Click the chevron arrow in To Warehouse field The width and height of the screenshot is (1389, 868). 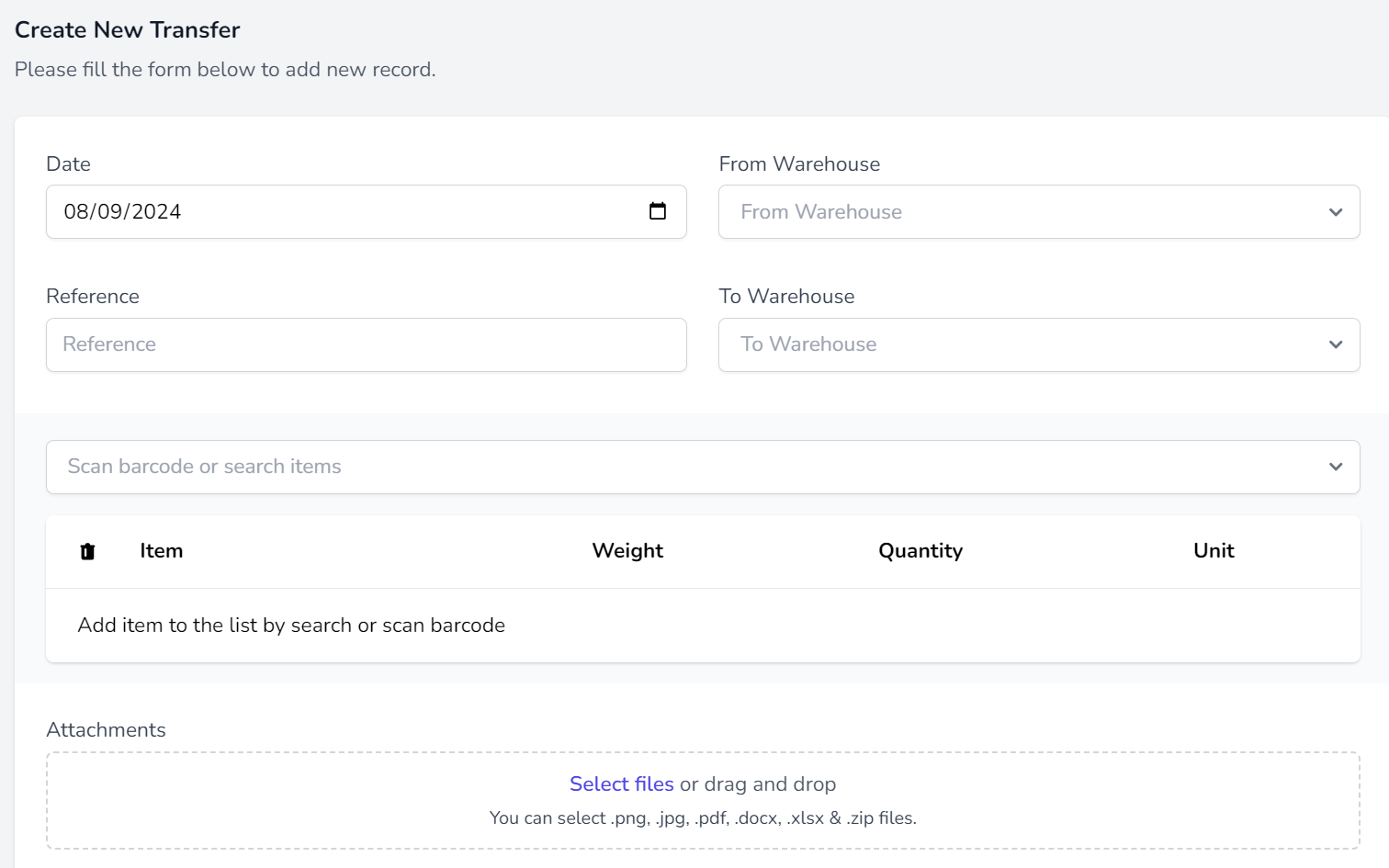point(1336,344)
